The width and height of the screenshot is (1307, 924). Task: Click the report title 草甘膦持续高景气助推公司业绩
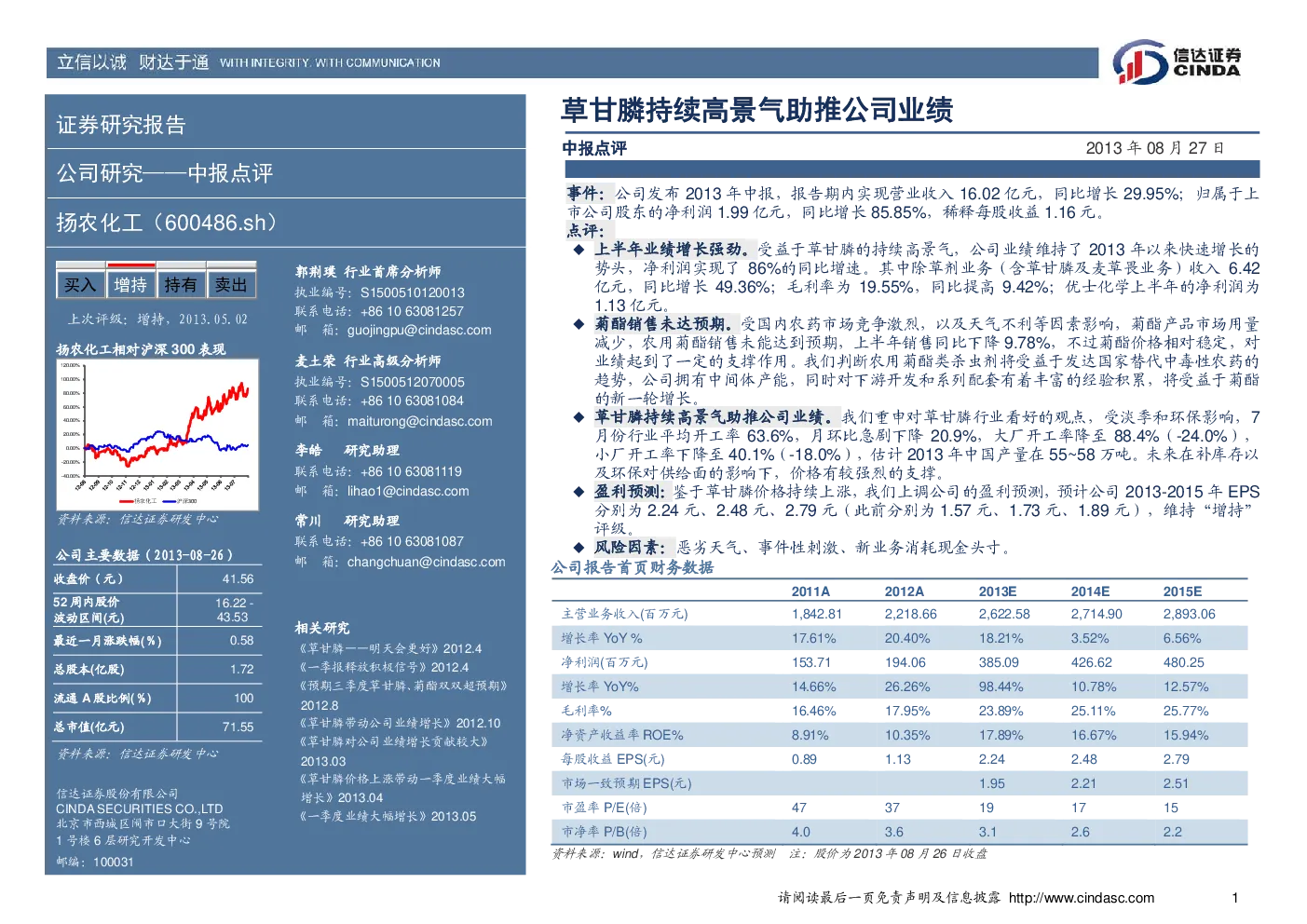(756, 111)
